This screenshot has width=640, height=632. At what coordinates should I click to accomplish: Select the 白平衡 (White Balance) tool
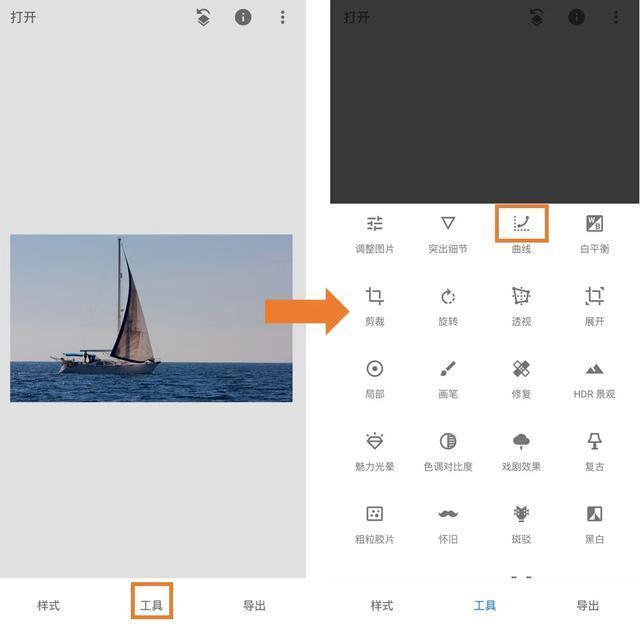pos(594,233)
